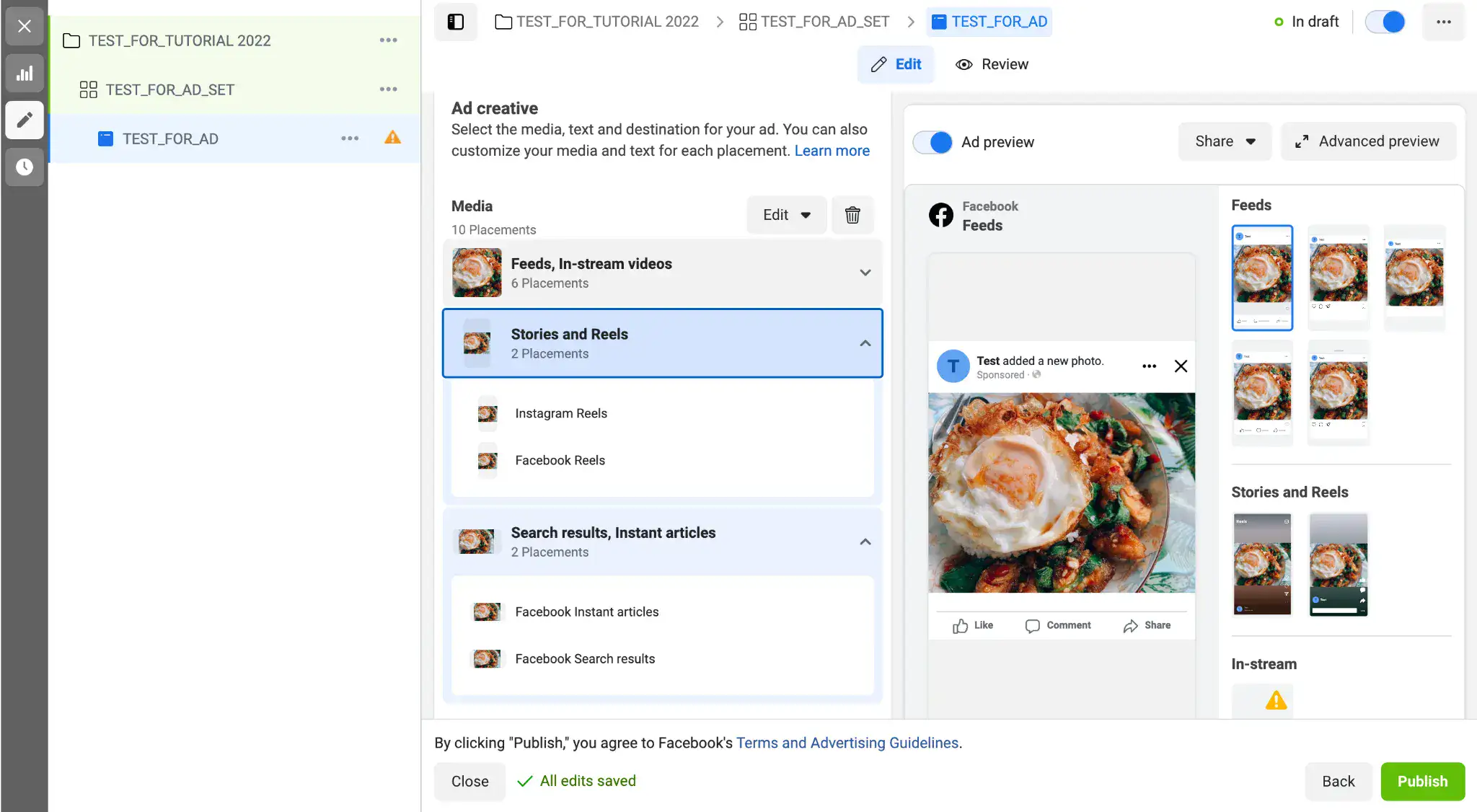Open the Share dropdown in preview

coord(1225,141)
